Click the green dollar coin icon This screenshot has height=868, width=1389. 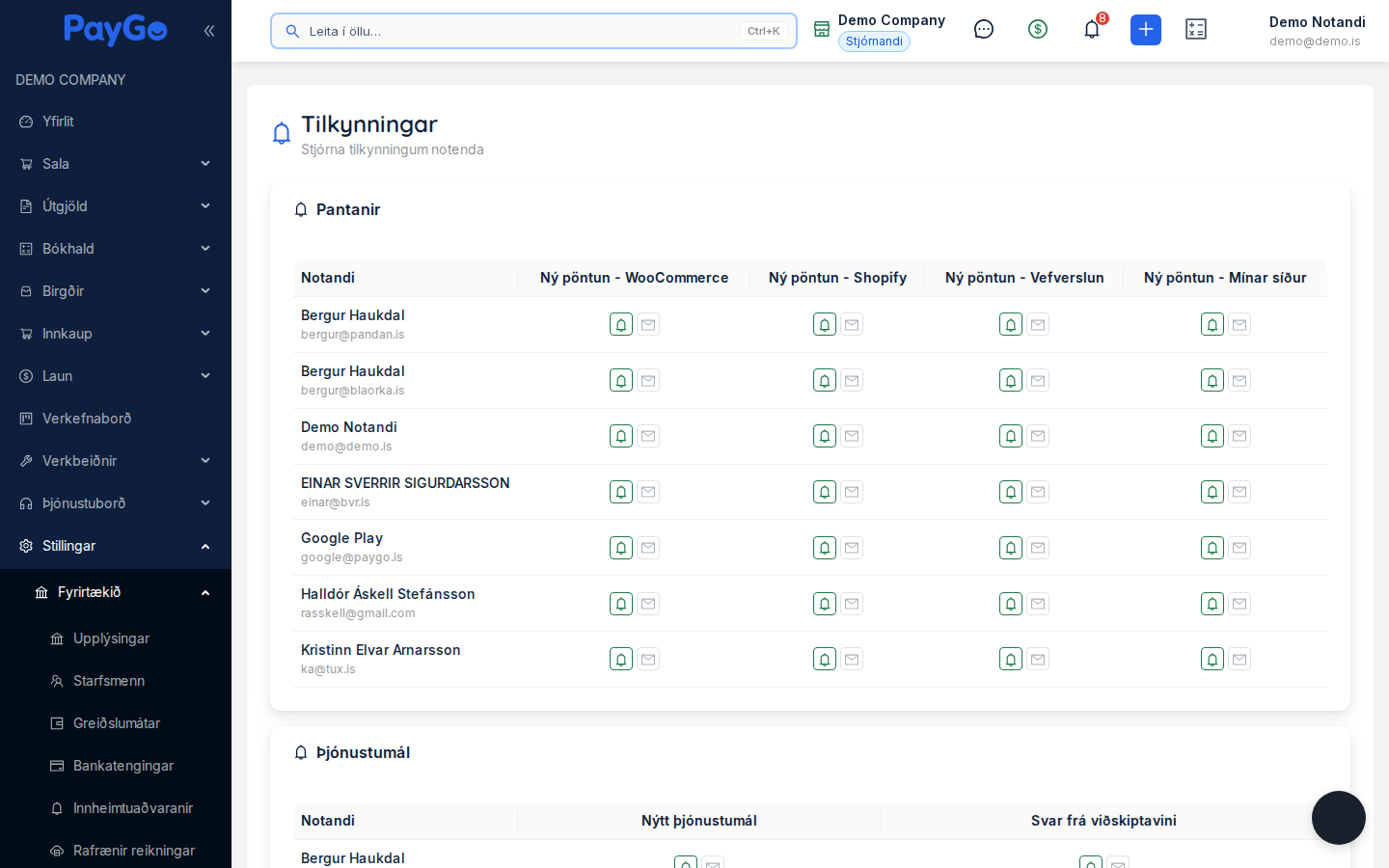1038,29
